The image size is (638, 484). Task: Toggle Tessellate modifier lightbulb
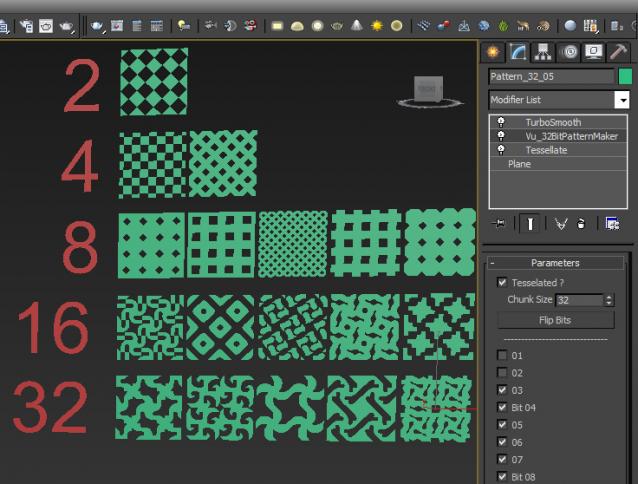(501, 150)
